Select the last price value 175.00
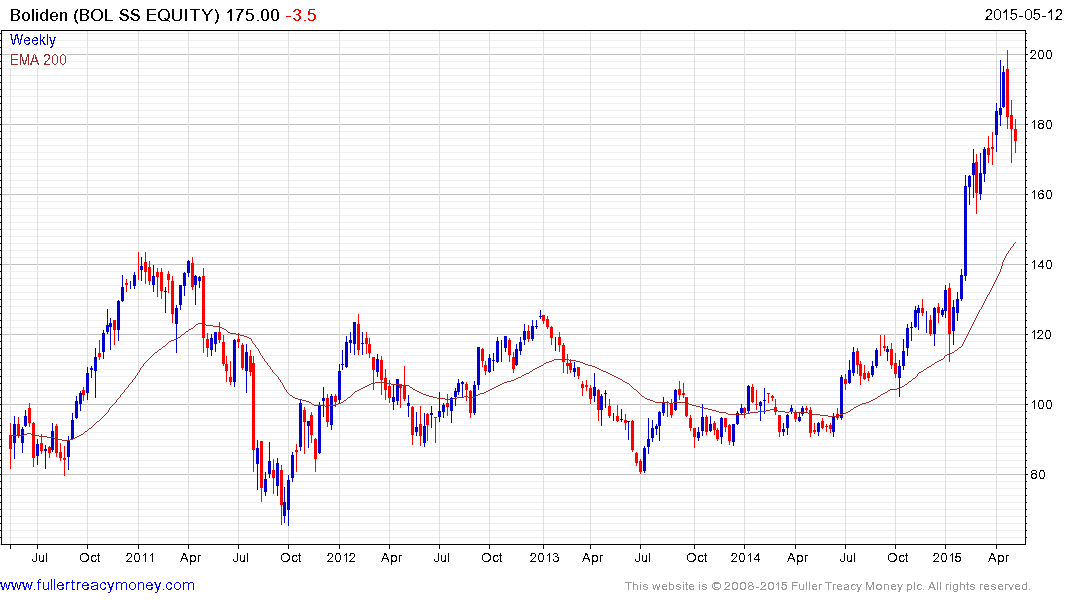This screenshot has width=1075, height=600. [x=253, y=15]
